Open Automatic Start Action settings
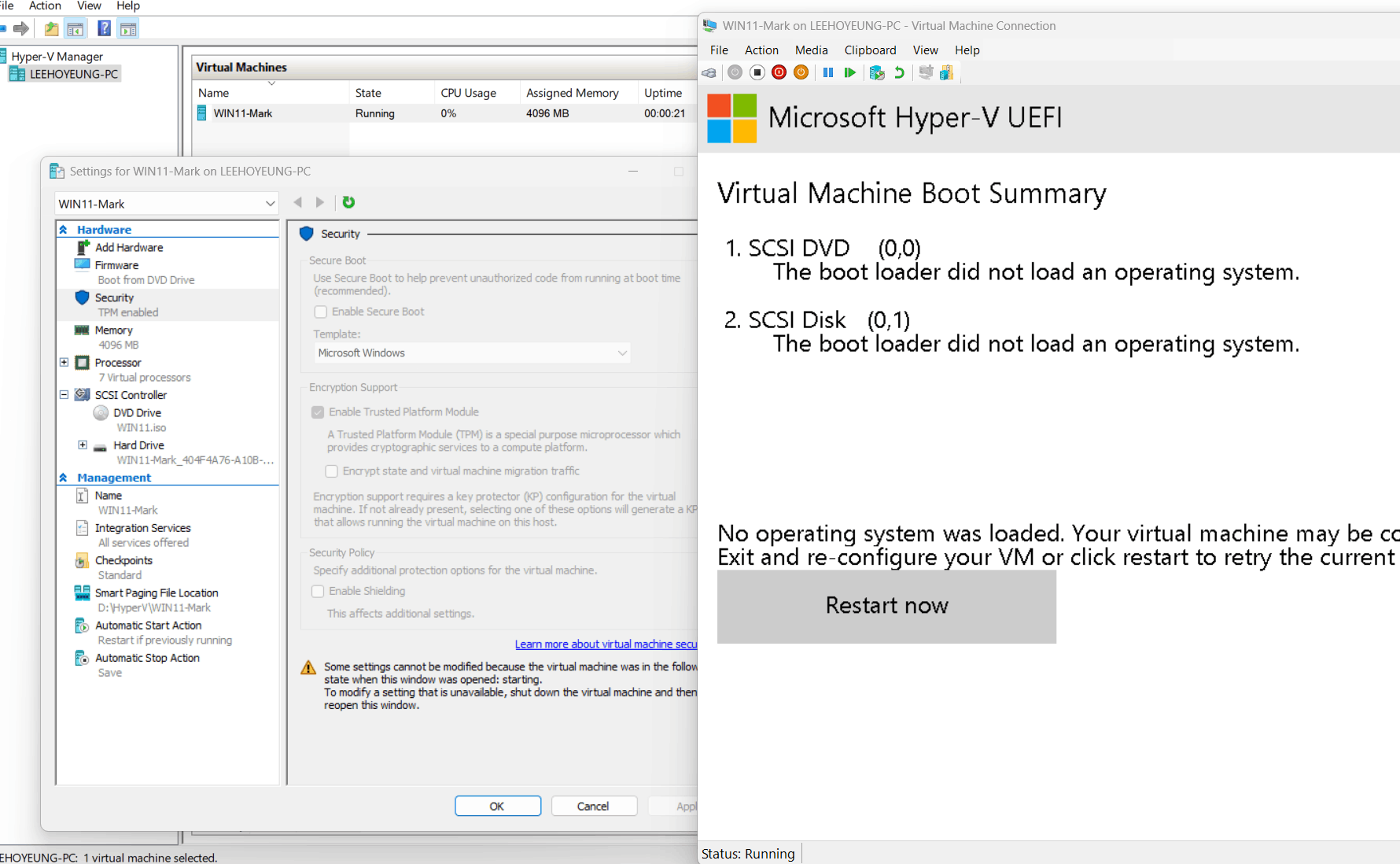 (x=148, y=626)
